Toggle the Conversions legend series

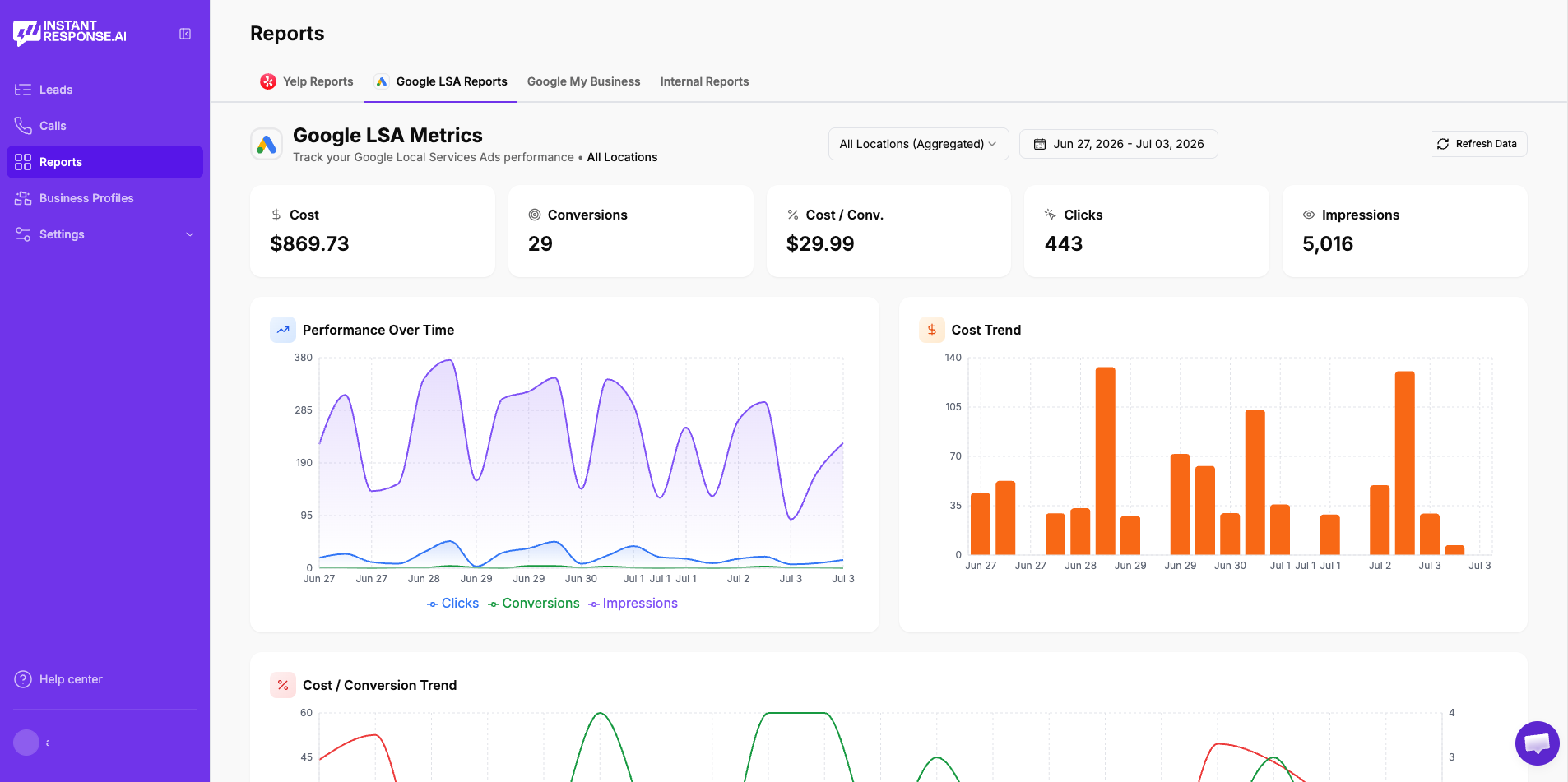pyautogui.click(x=534, y=604)
